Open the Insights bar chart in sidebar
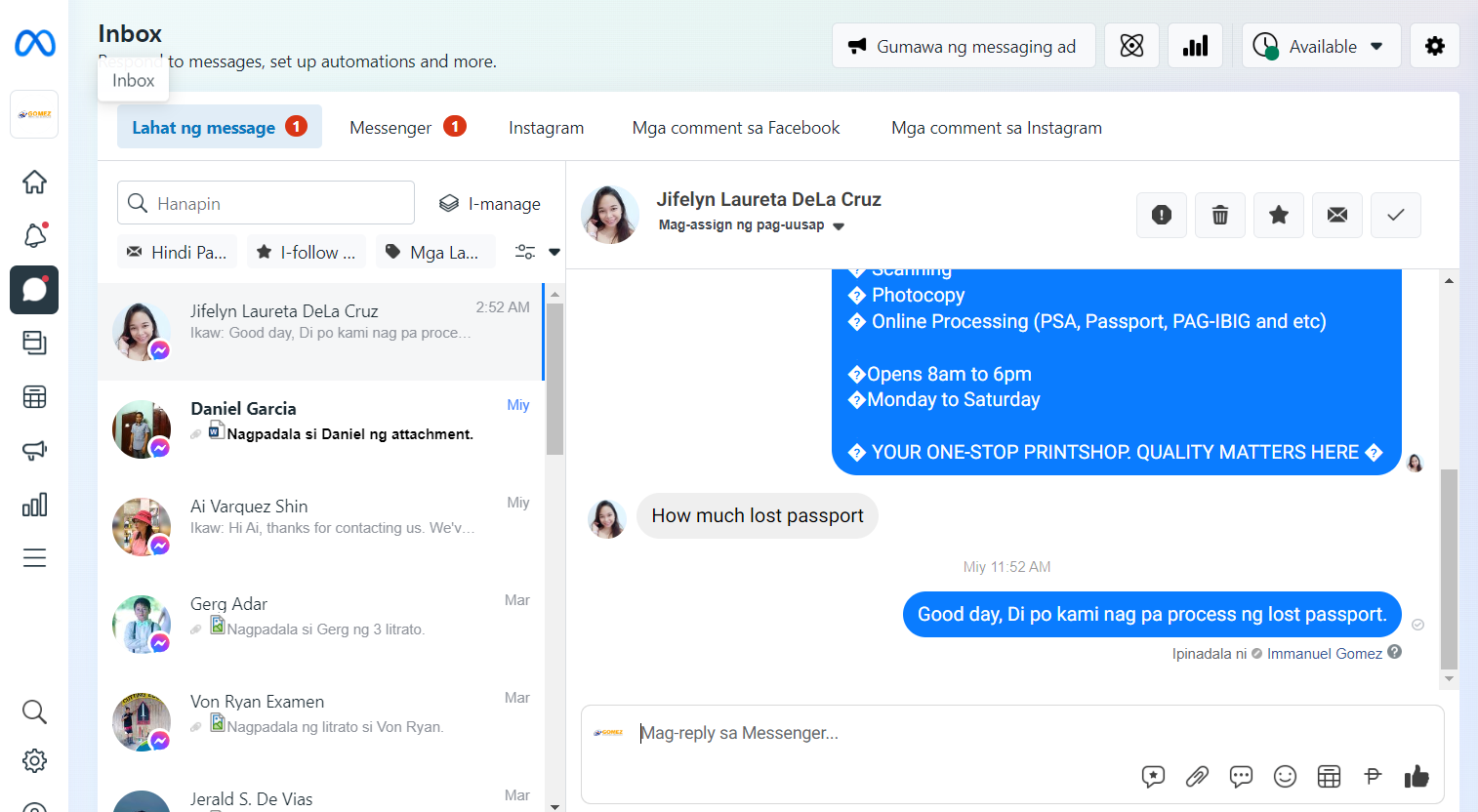This screenshot has width=1478, height=812. [x=34, y=505]
